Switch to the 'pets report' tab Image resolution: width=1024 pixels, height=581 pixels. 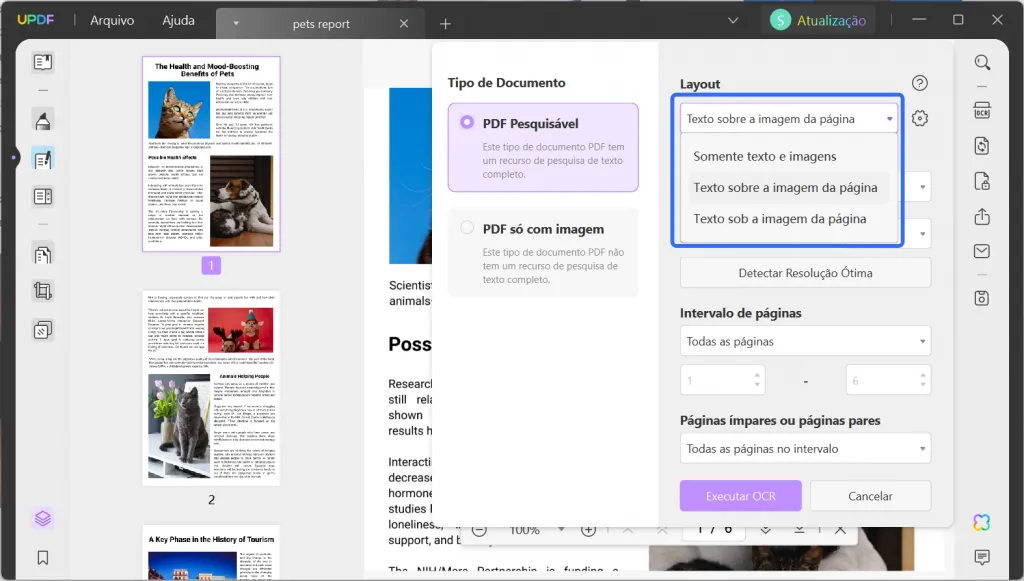(x=320, y=21)
